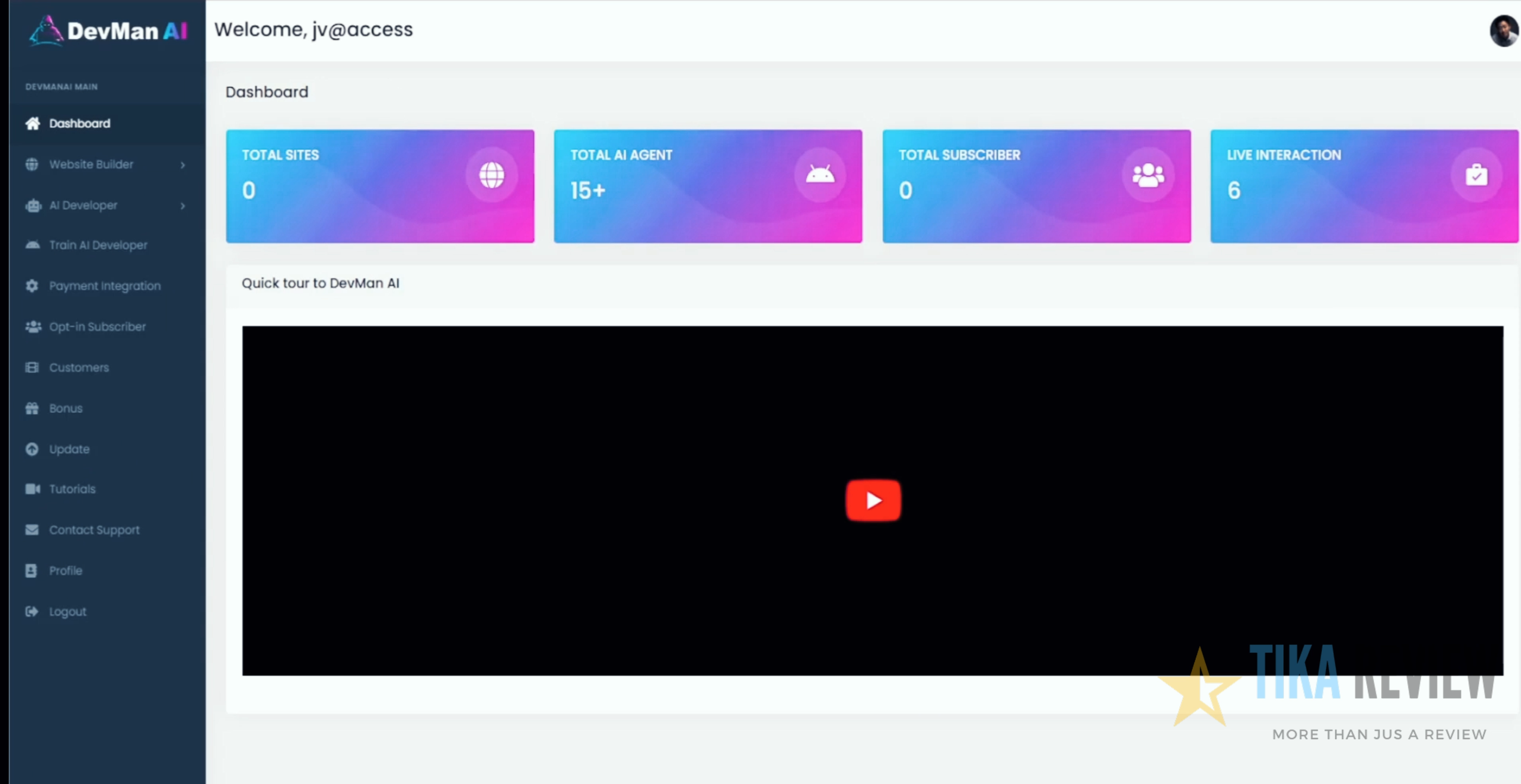Click the Logout exit icon
Screen dimensions: 1521x784
[32, 611]
